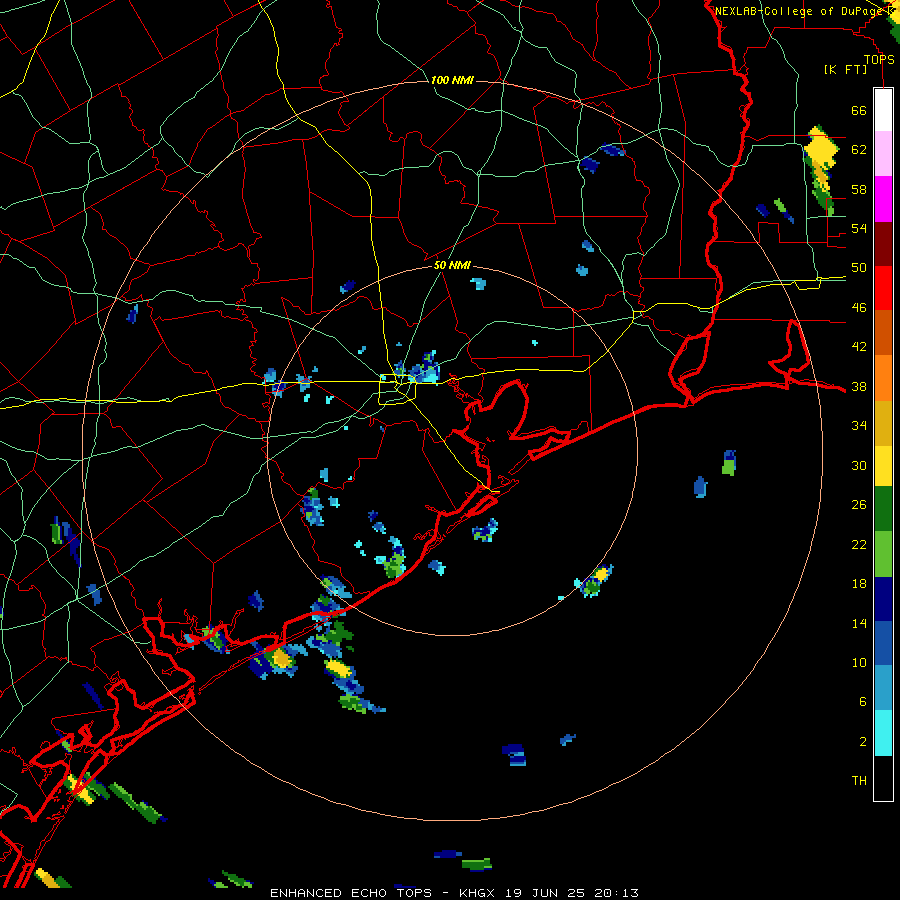Viewport: 900px width, 900px height.
Task: Click the '58' scale label
Action: tap(859, 189)
